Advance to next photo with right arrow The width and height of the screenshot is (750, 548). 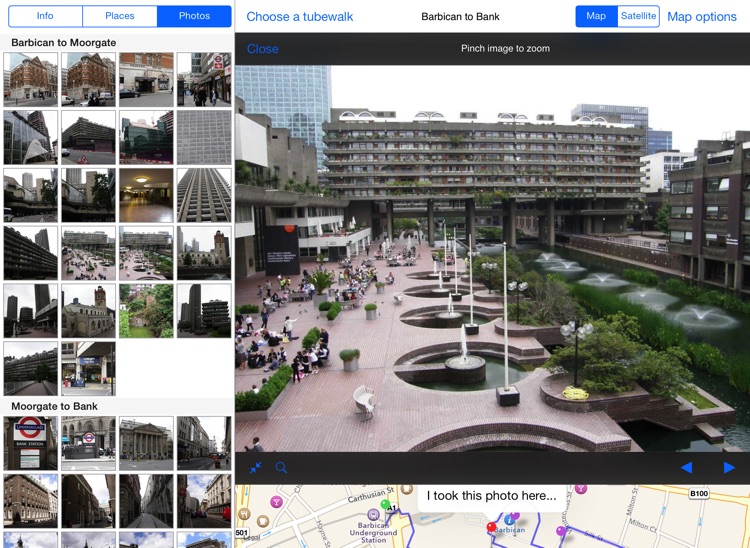tap(729, 467)
